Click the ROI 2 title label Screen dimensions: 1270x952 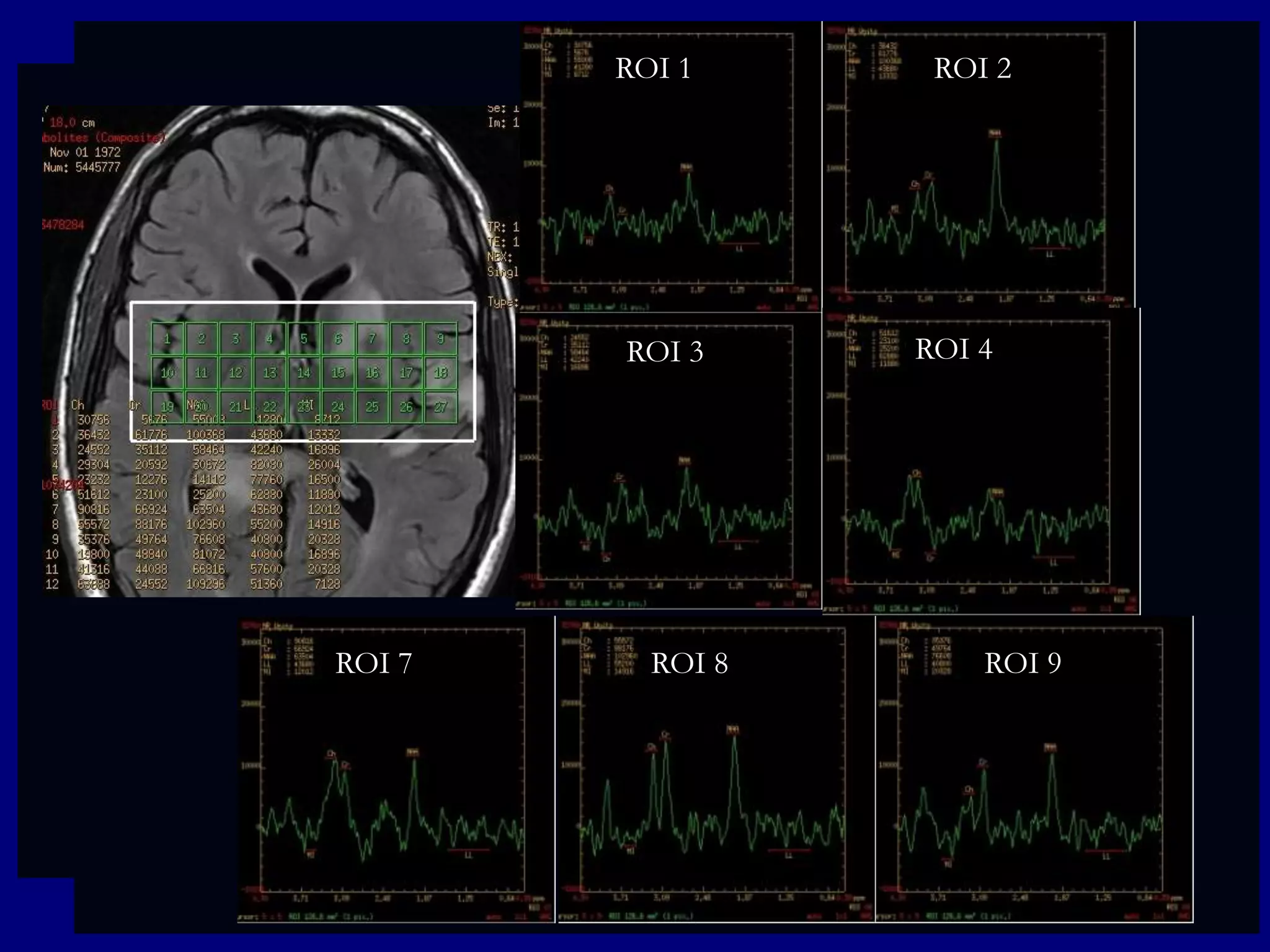(x=972, y=68)
